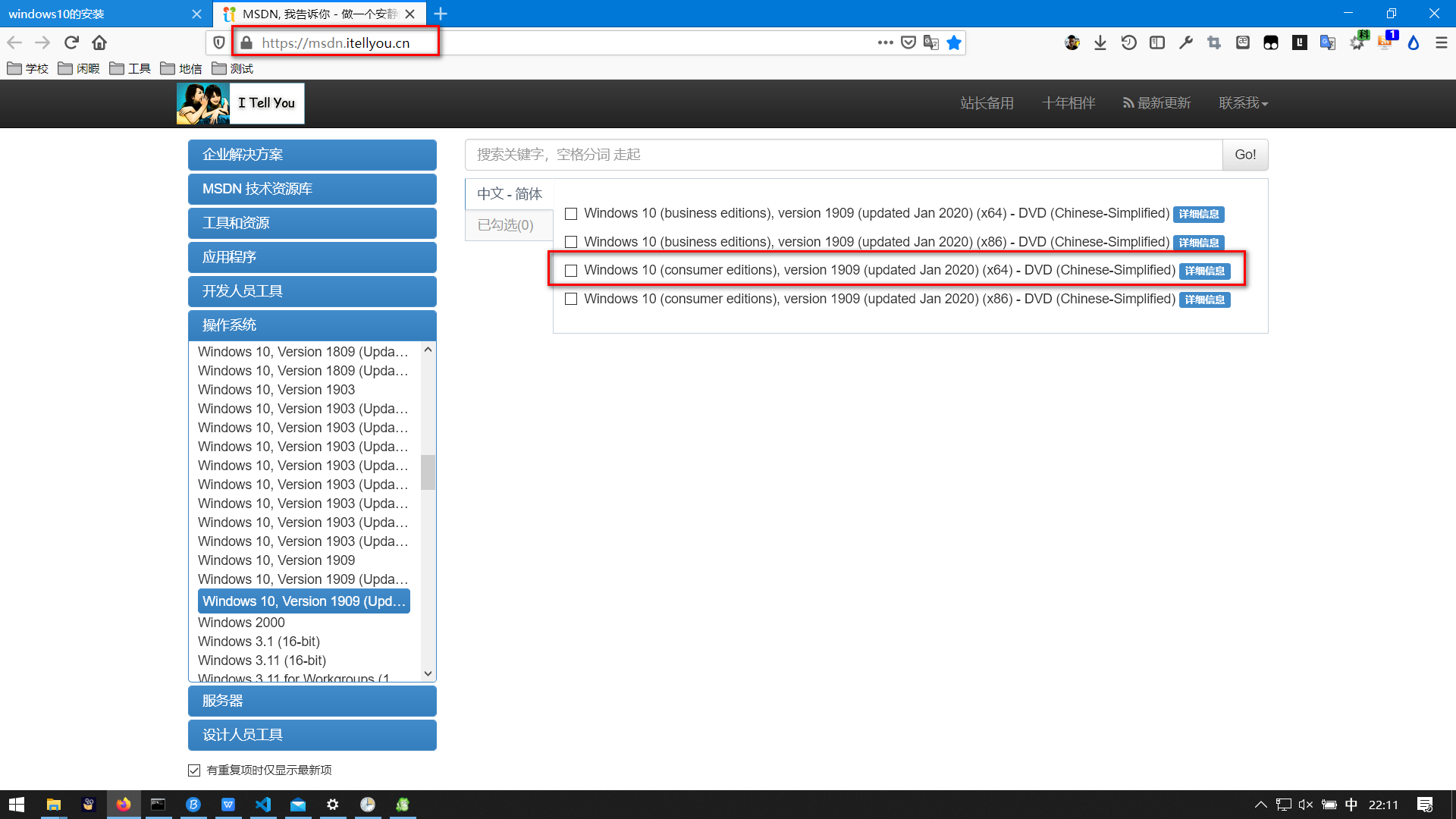Open the 闲暇 bookmarks folder

click(79, 69)
